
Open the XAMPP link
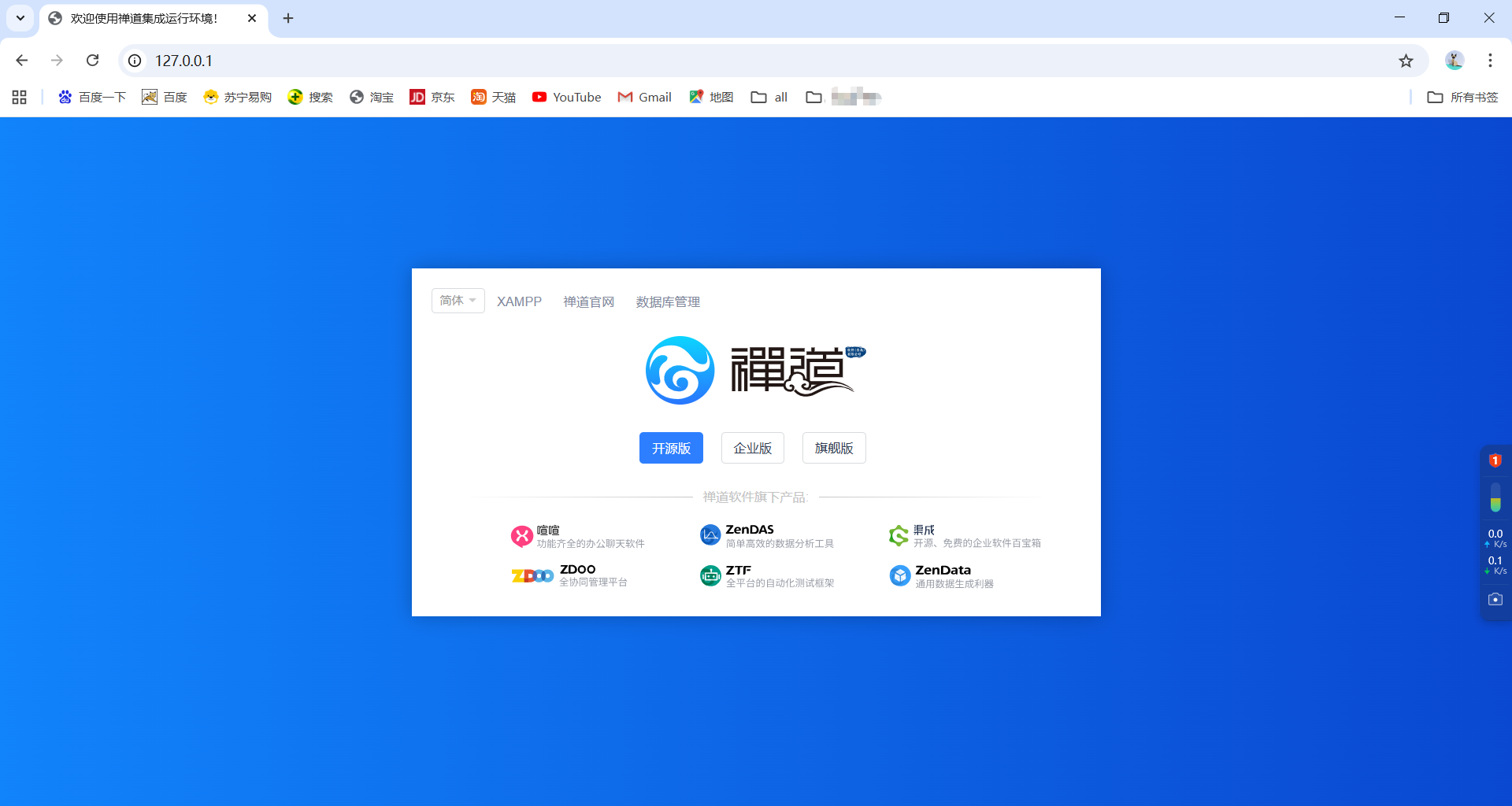tap(519, 301)
